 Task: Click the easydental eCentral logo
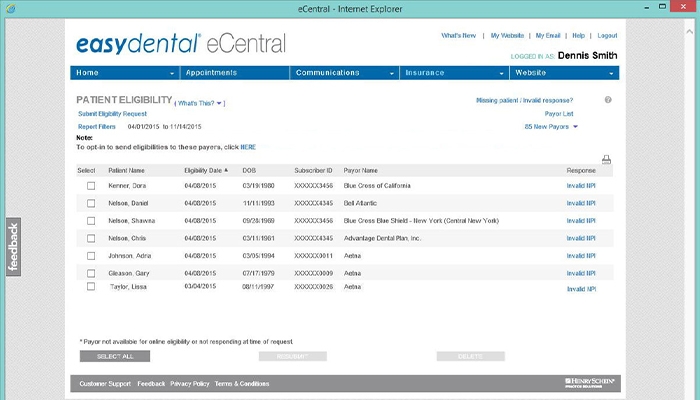[181, 44]
